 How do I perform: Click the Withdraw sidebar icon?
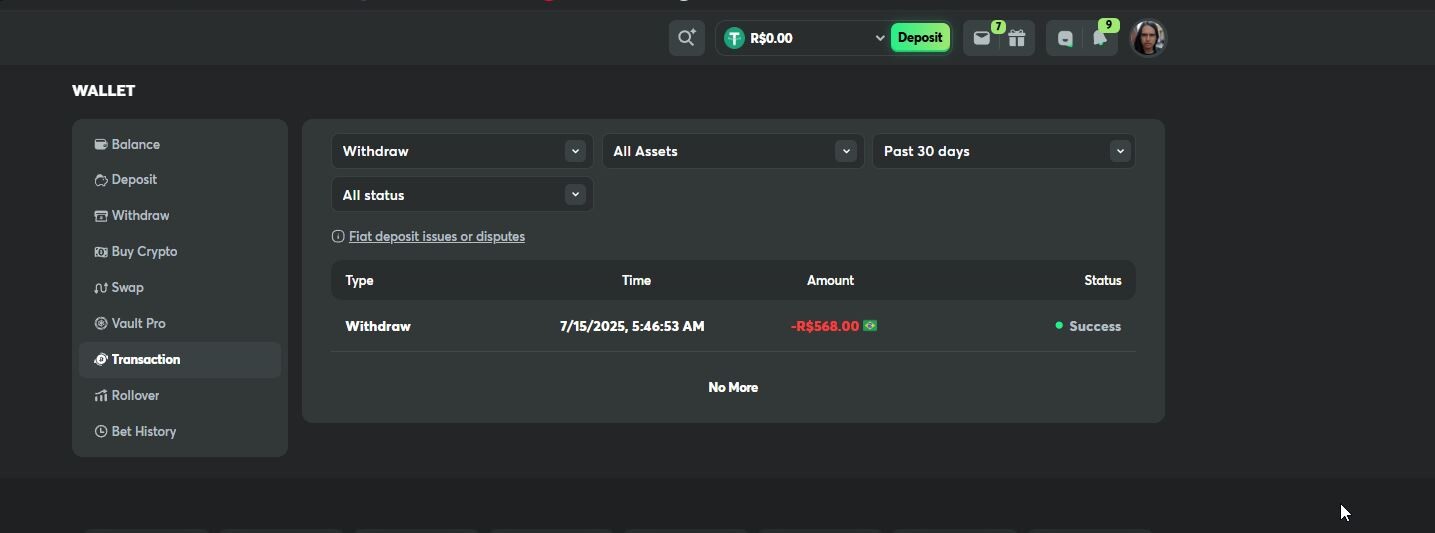pyautogui.click(x=101, y=216)
